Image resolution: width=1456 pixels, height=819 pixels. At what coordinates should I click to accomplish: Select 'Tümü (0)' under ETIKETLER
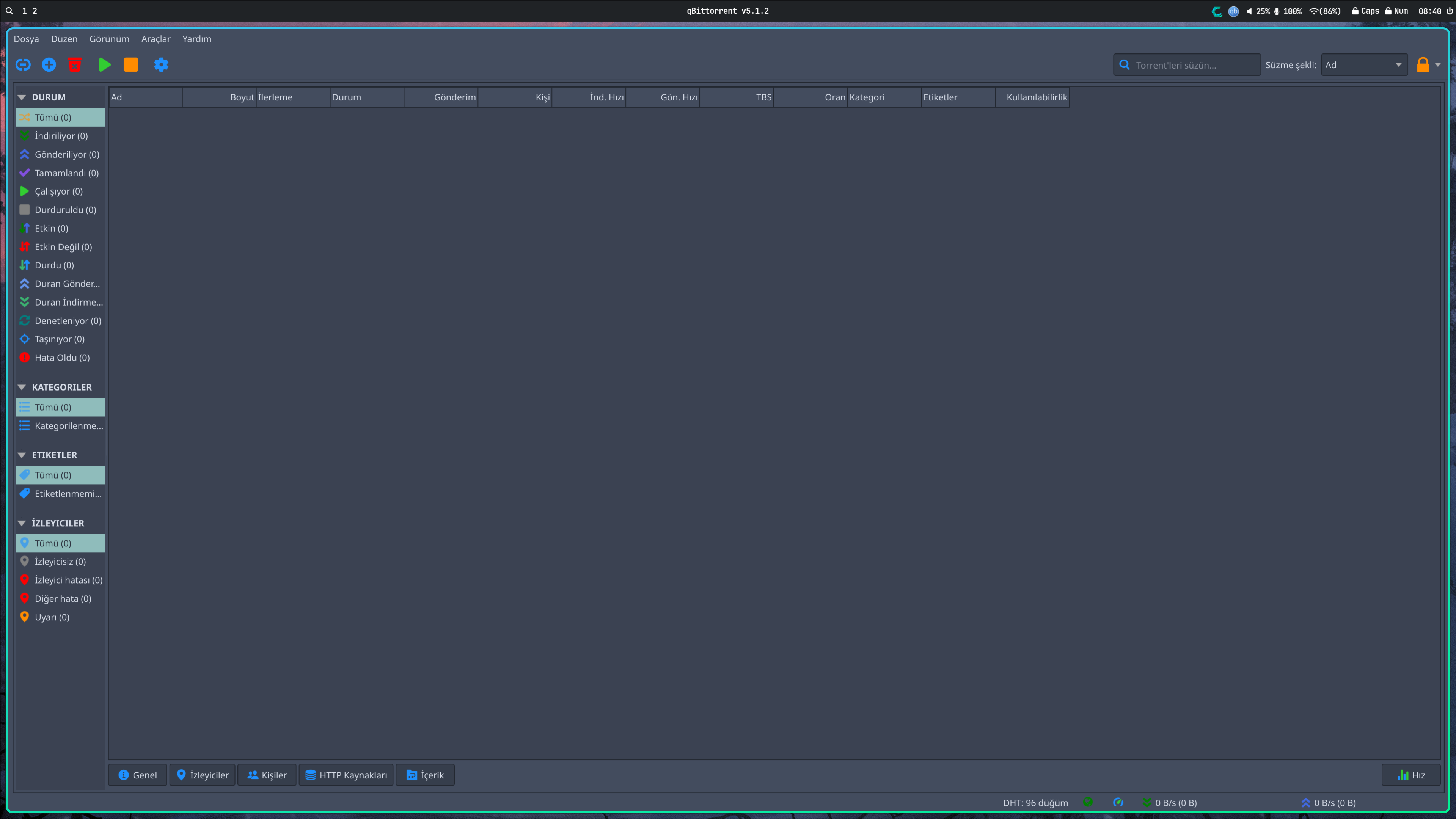[60, 475]
